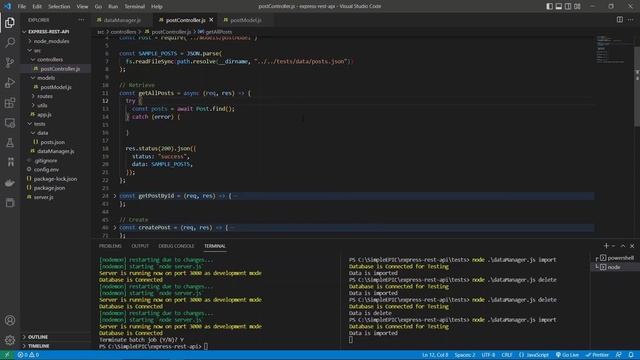Unfold the getPostById function

(115, 196)
